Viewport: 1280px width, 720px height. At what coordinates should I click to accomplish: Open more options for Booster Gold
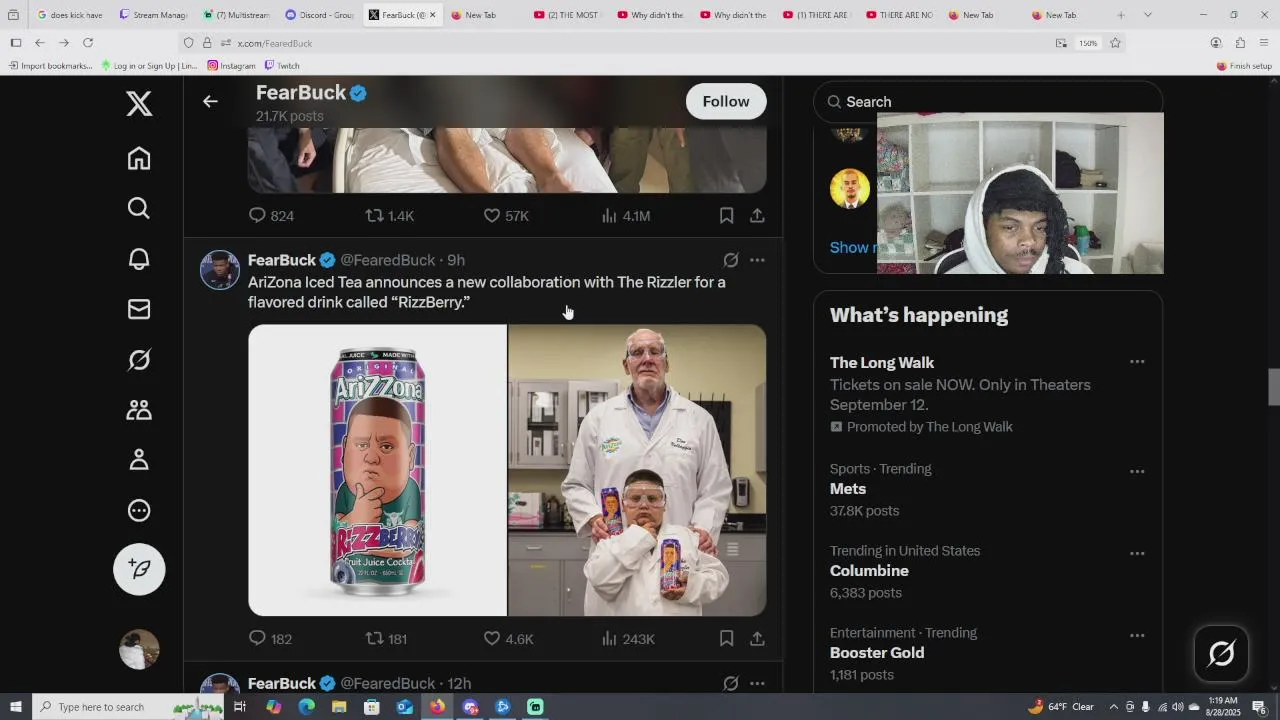(x=1137, y=635)
